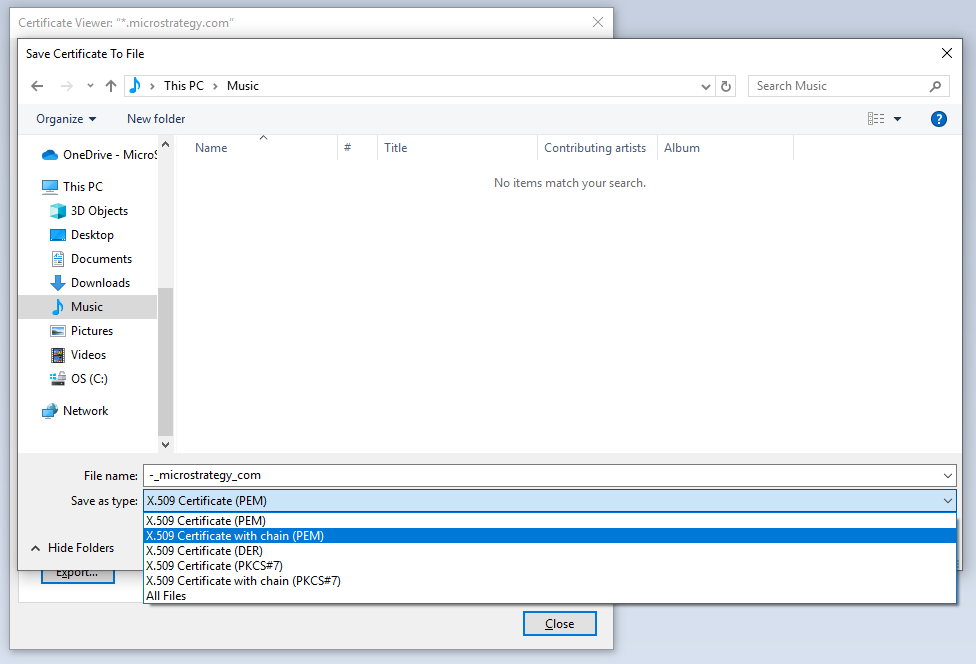Screen dimensions: 976x664
Task: Open Help via the question mark icon
Action: point(938,118)
